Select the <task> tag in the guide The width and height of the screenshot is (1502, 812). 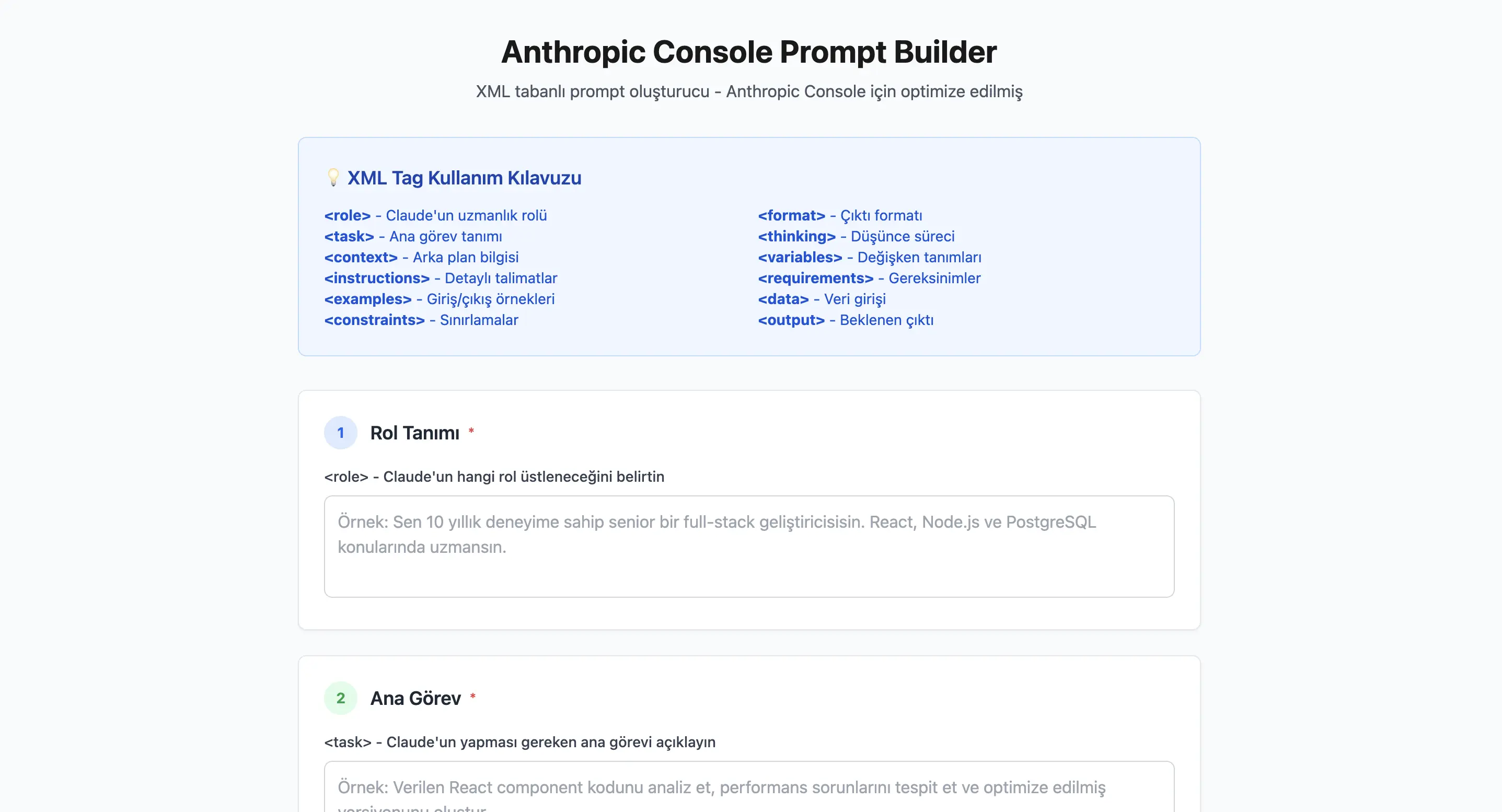[349, 236]
